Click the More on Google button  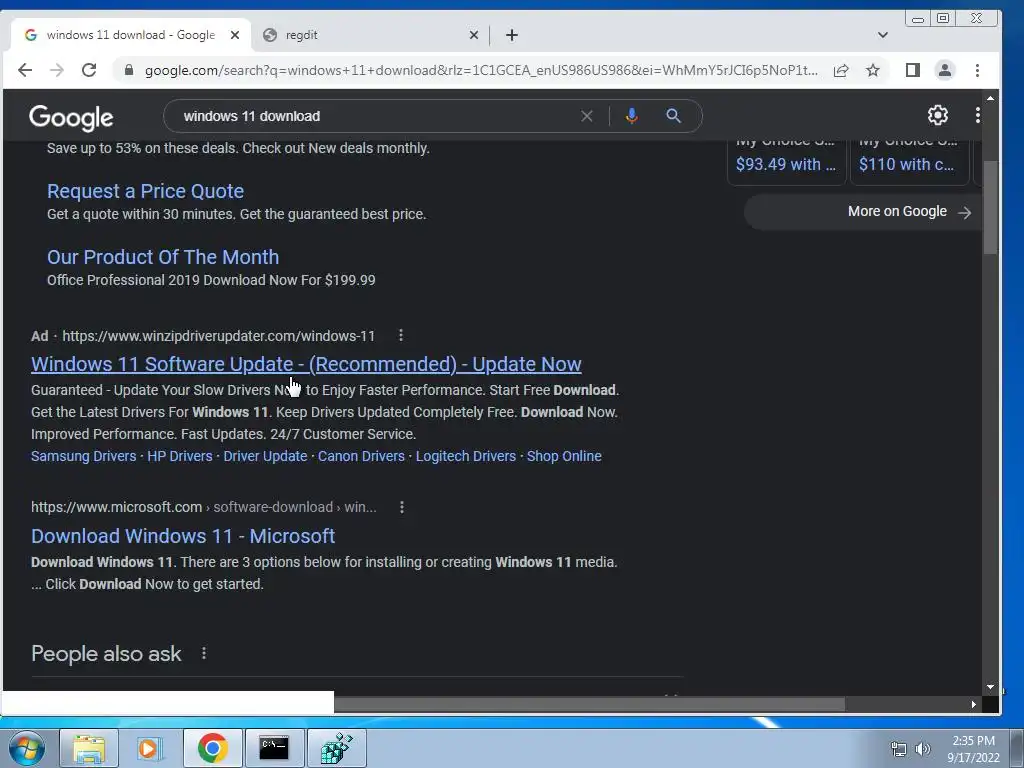(863, 212)
